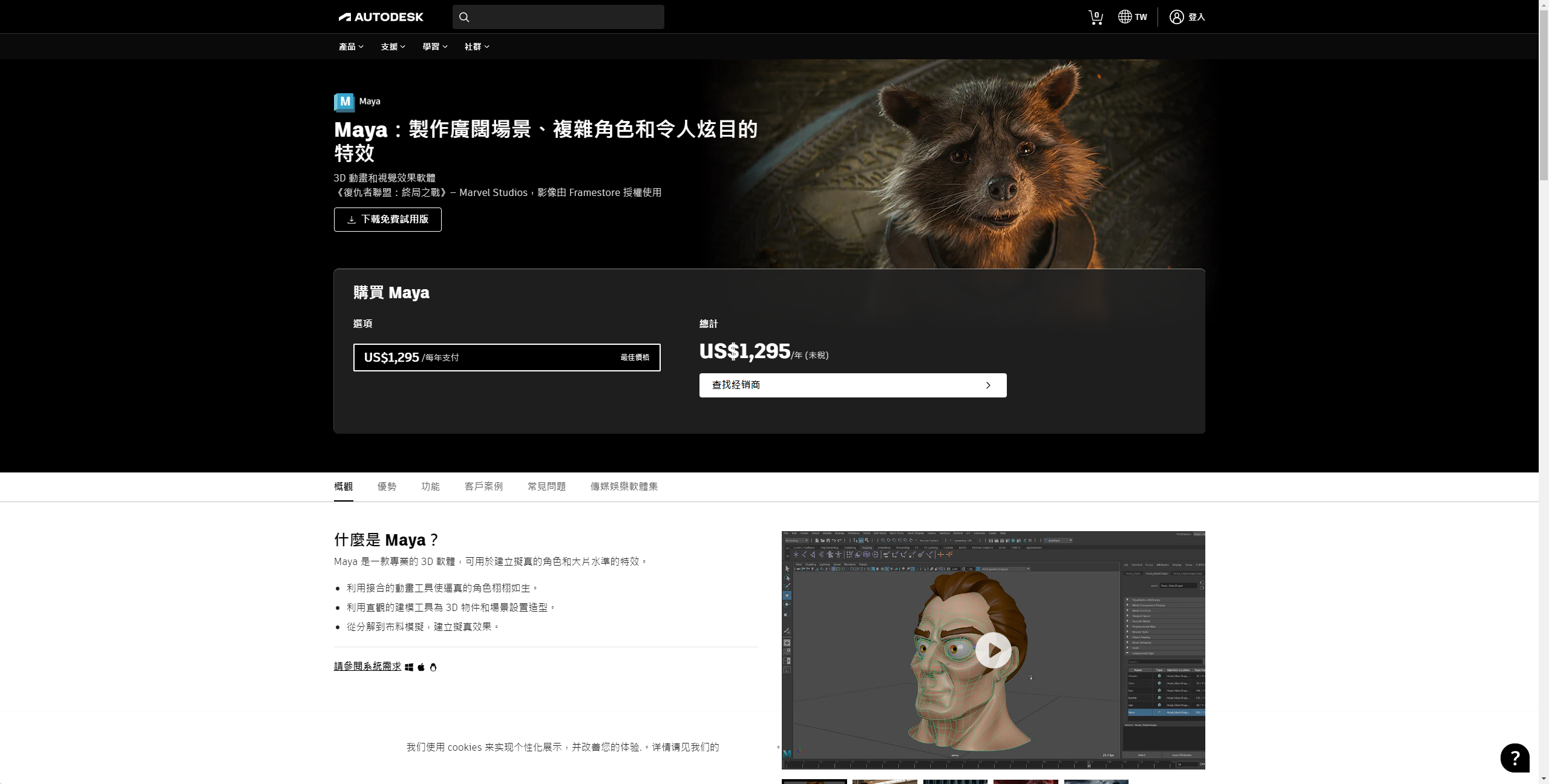
Task: Click the 下載免費試用版 button
Action: (387, 220)
